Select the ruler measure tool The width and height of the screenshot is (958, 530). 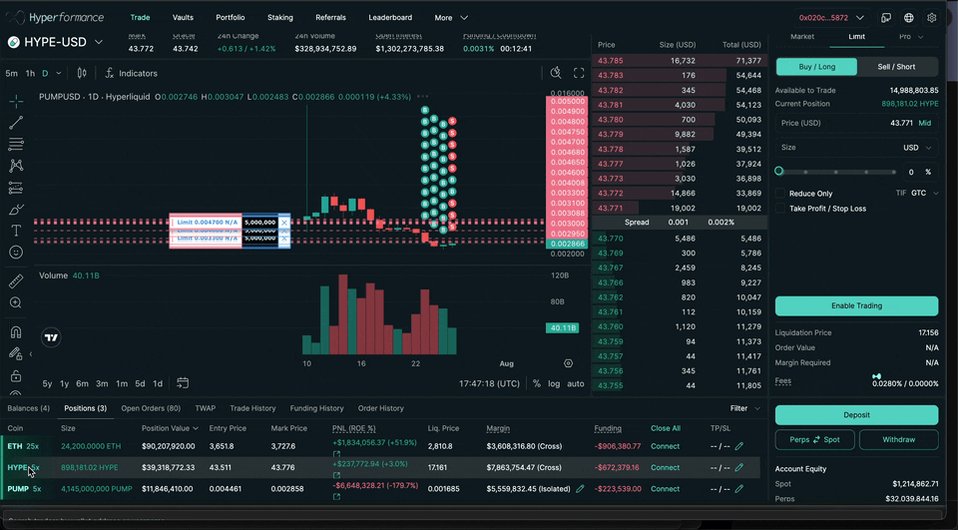(x=16, y=281)
